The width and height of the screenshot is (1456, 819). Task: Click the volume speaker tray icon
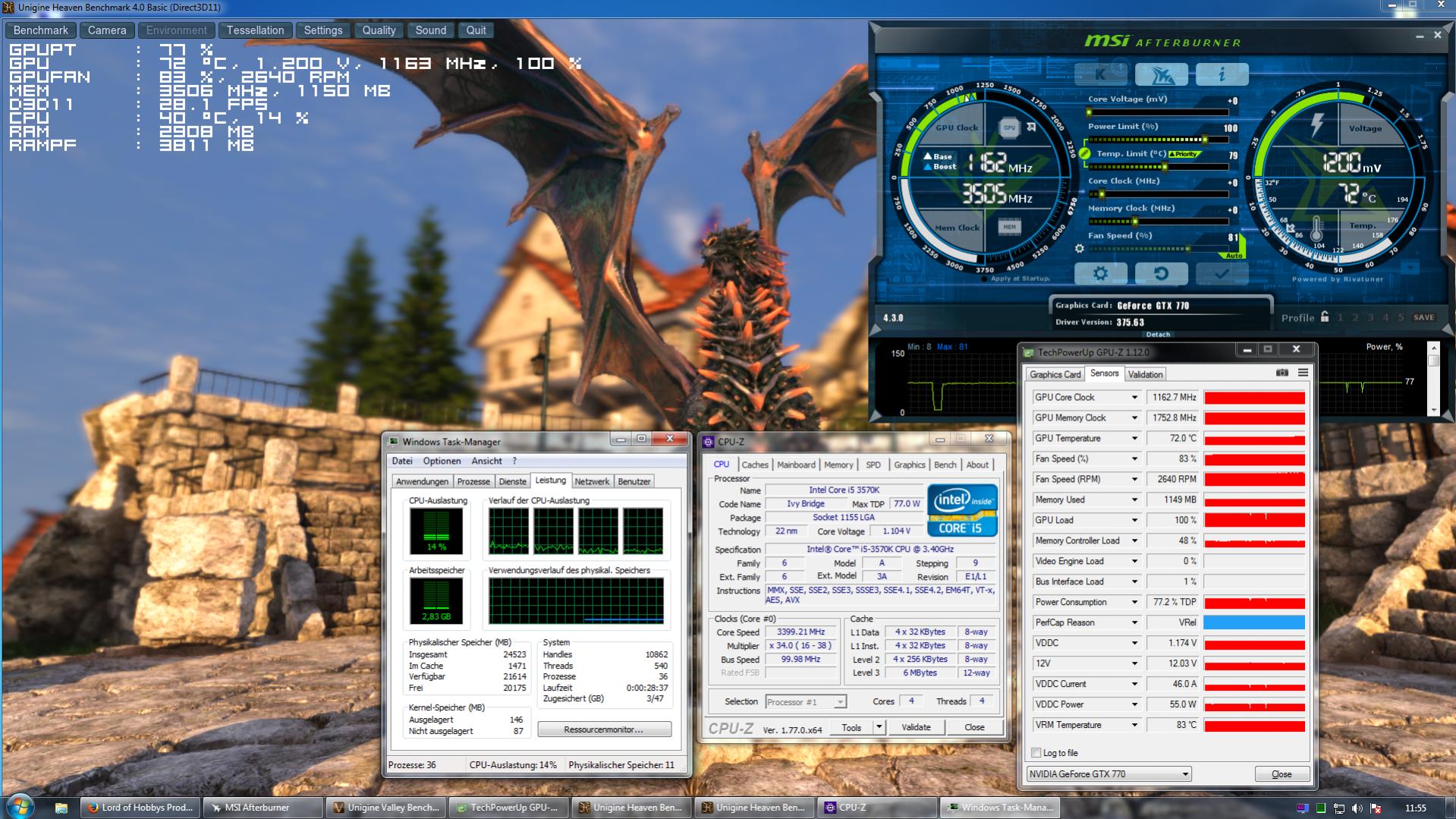[x=1357, y=808]
